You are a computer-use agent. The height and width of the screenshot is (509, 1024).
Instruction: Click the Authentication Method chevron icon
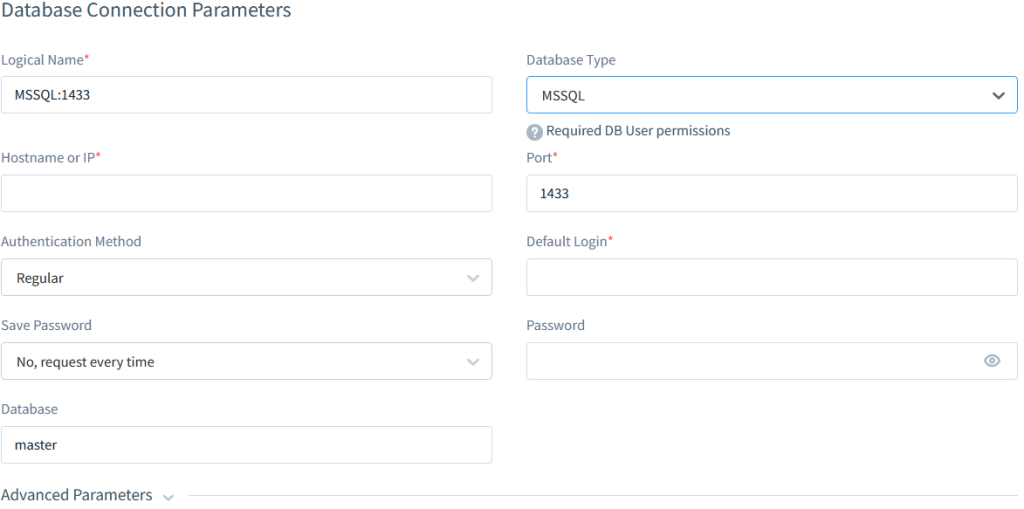click(473, 278)
